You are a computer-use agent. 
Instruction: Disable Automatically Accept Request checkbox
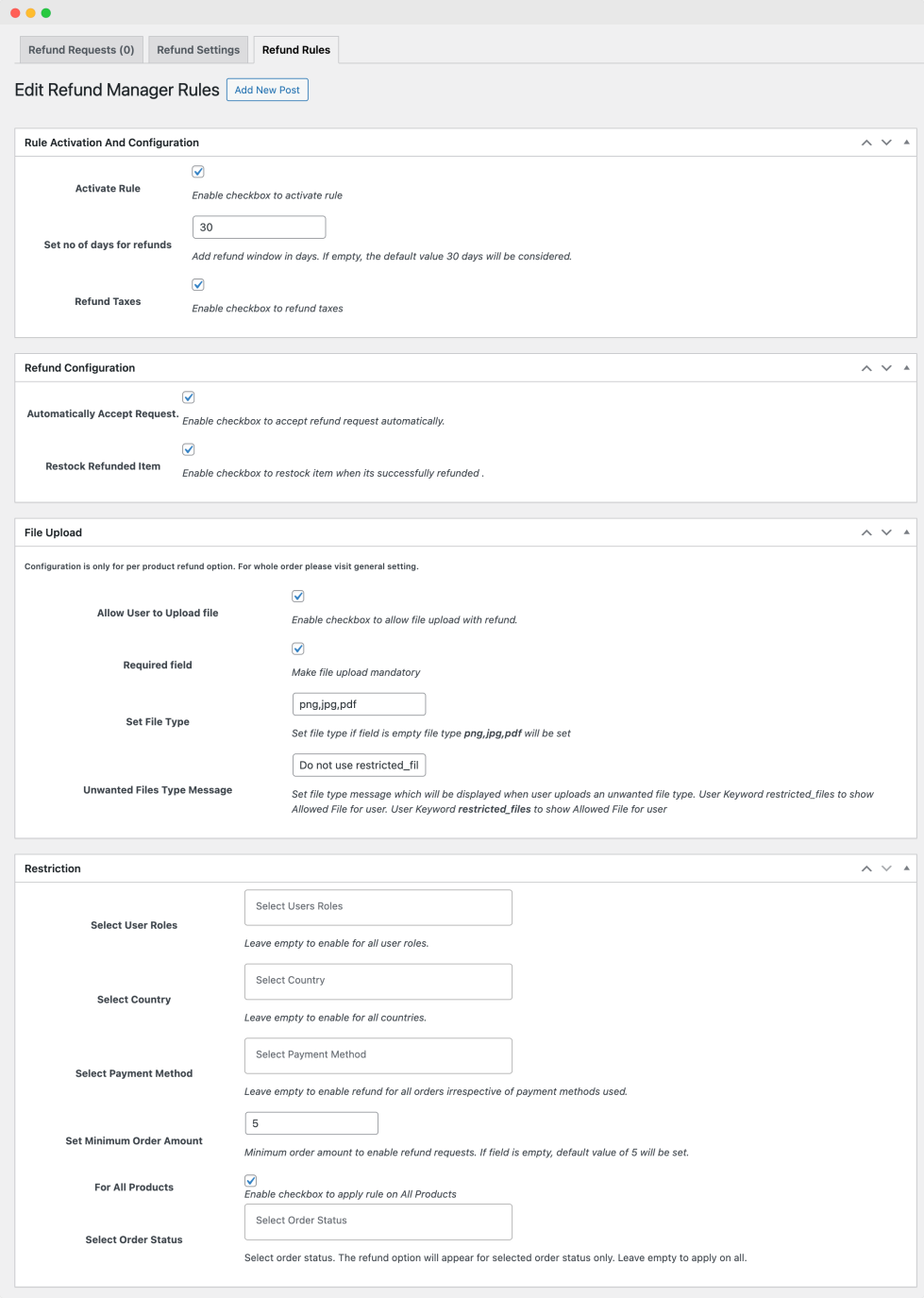[x=189, y=397]
